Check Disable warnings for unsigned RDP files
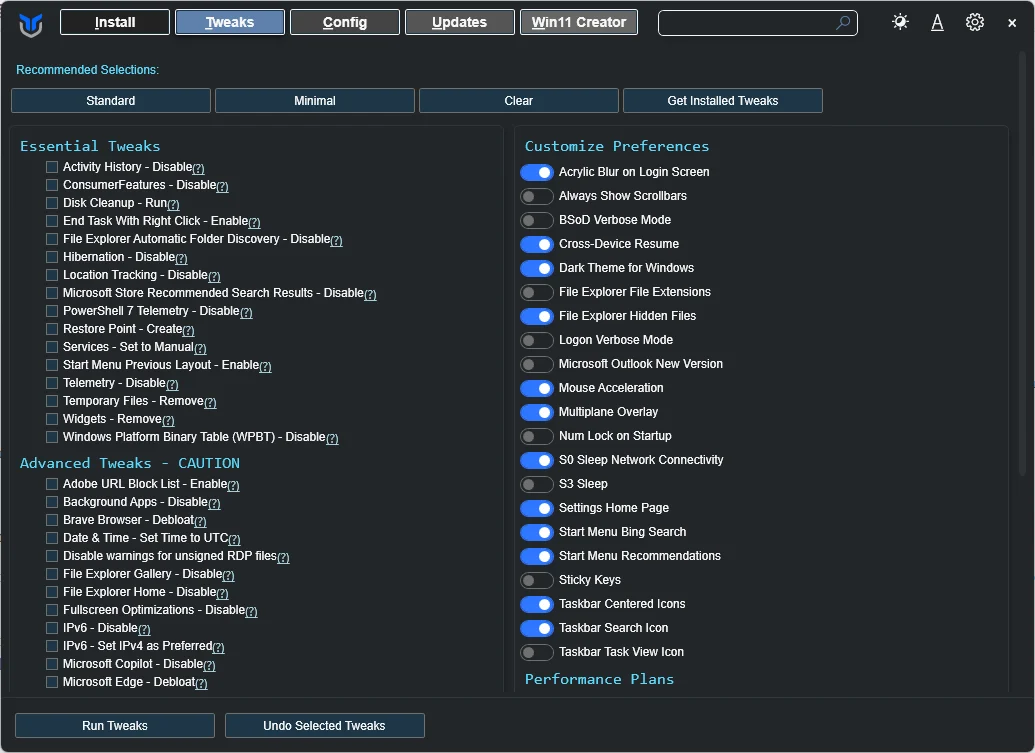The width and height of the screenshot is (1035, 753). point(51,556)
